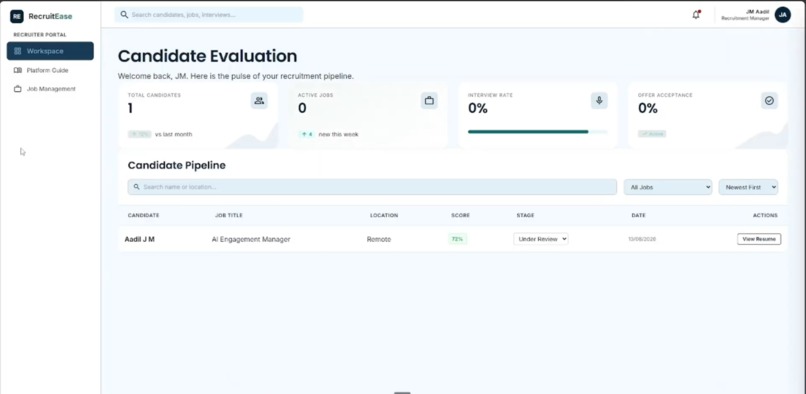The image size is (806, 394).
Task: Click the Date column header
Action: tap(638, 216)
